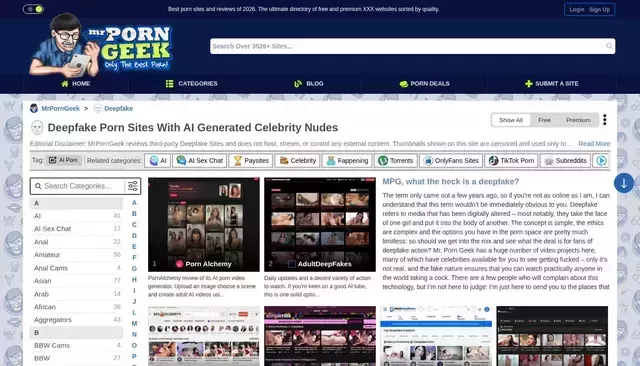
Task: Jump to letter F in alphabet index
Action: (134, 258)
